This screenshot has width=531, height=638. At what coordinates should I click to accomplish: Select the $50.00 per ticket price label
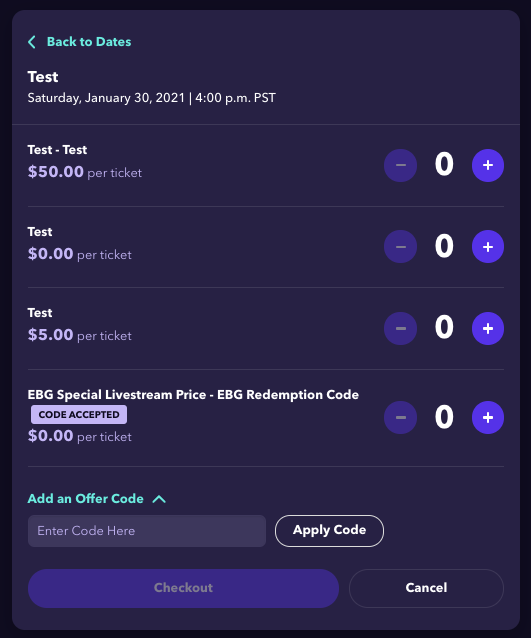point(85,172)
